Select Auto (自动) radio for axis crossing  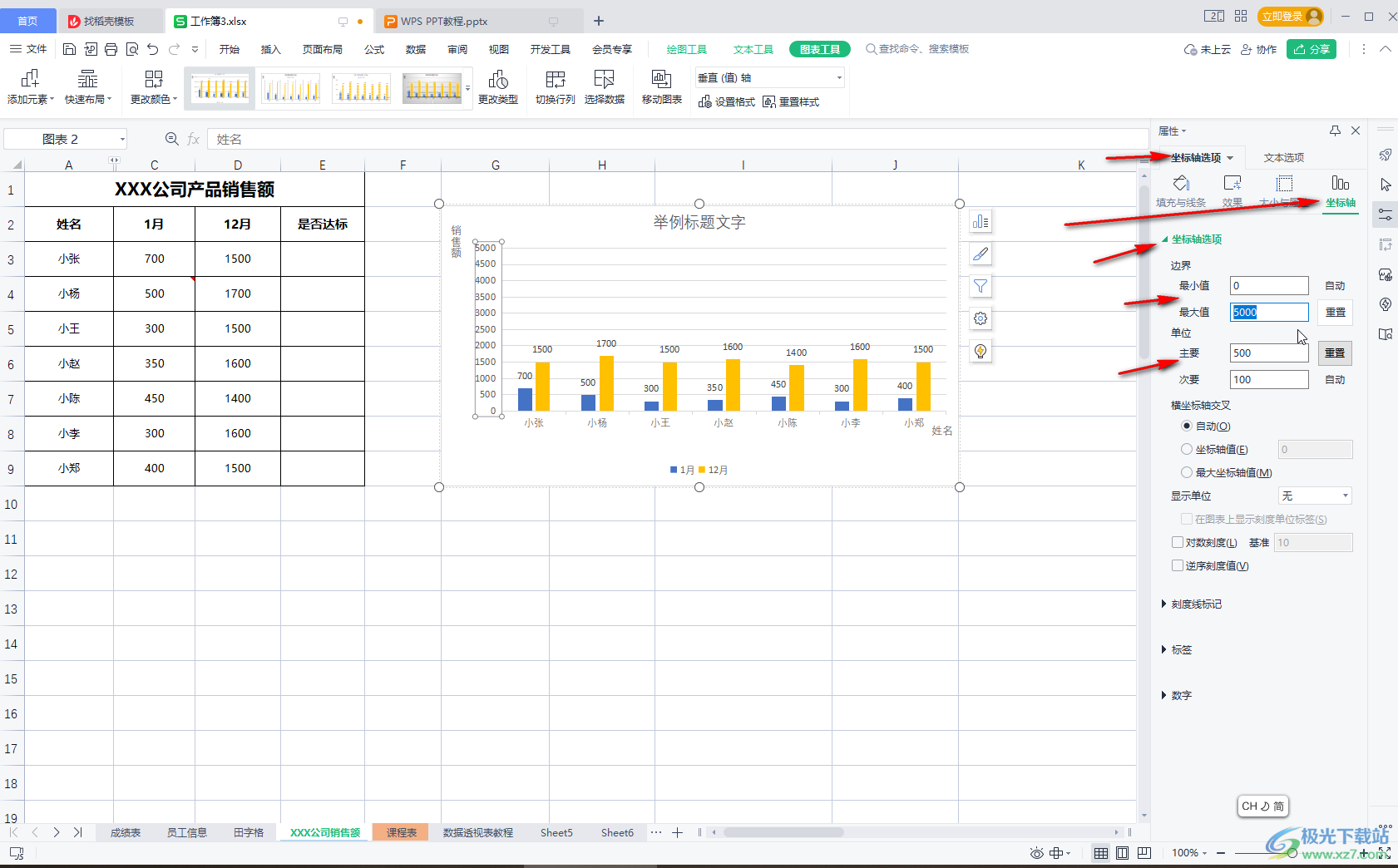(1187, 426)
